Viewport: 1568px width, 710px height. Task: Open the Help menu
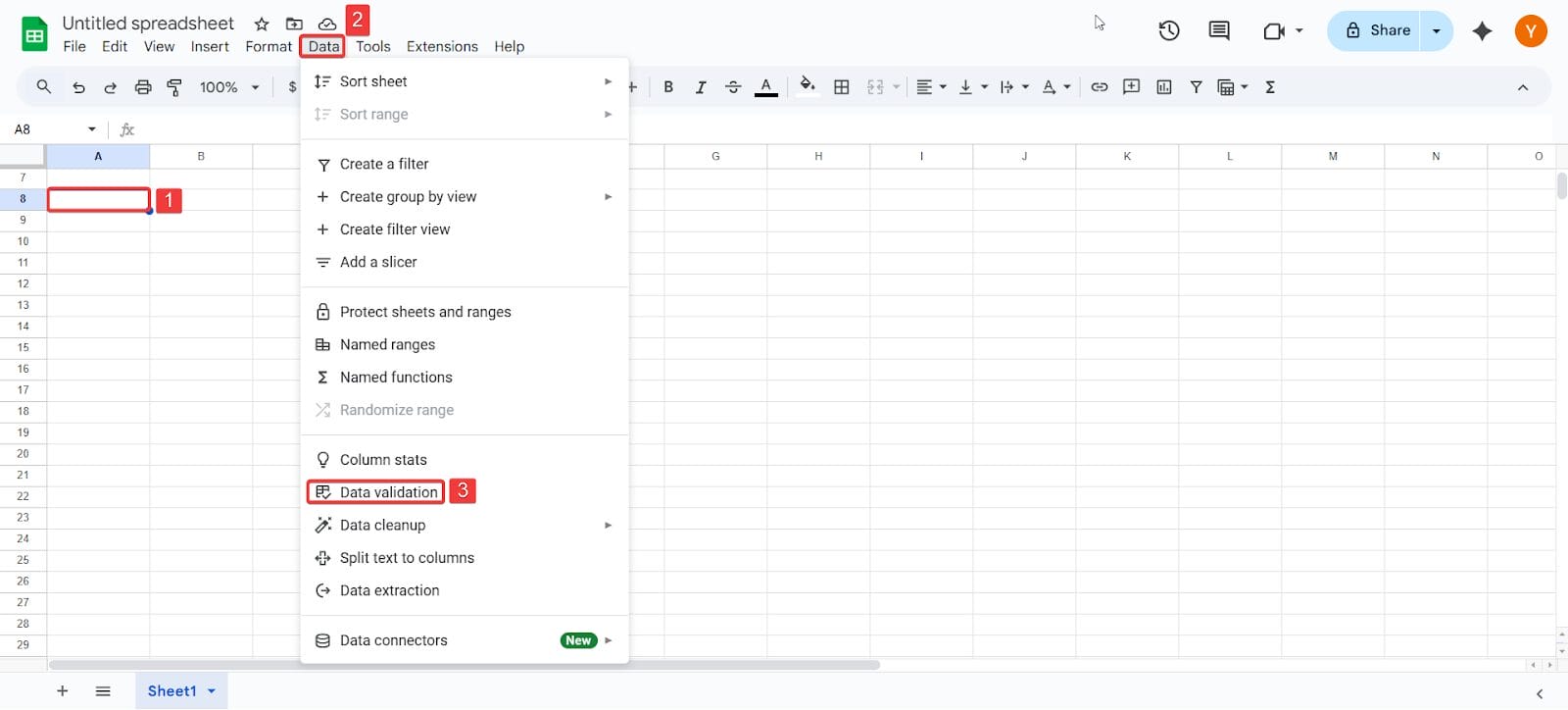coord(509,46)
